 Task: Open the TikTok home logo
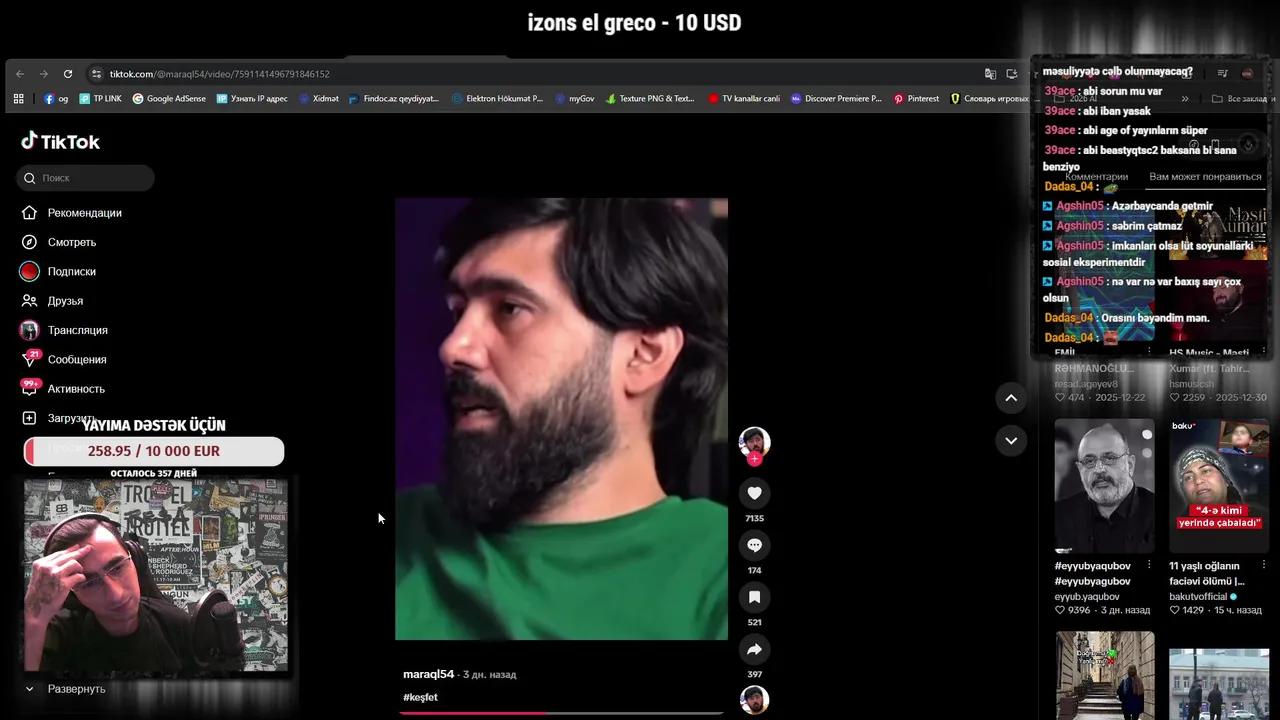pyautogui.click(x=60, y=141)
